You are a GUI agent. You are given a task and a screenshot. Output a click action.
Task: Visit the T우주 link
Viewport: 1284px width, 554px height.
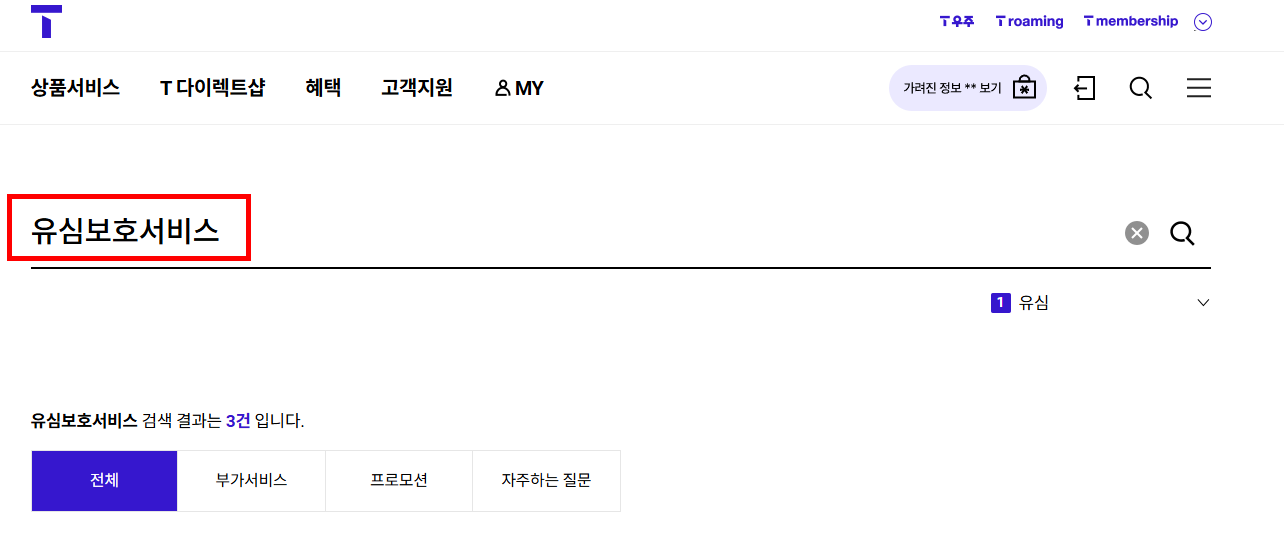click(957, 21)
